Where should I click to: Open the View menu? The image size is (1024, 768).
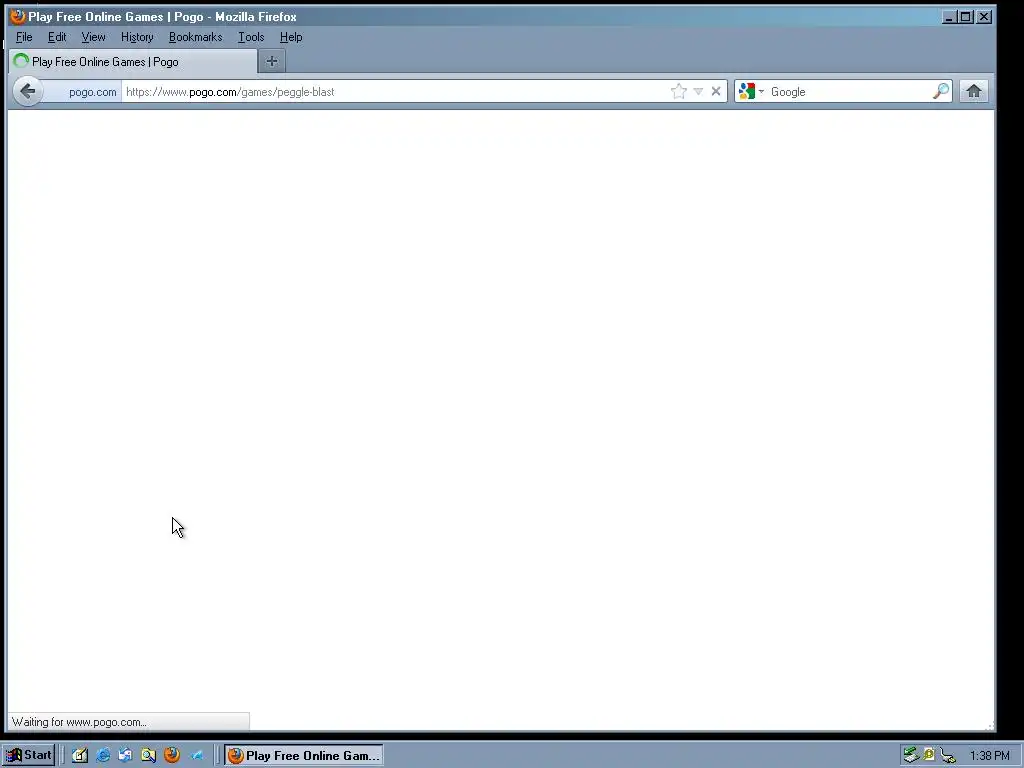[93, 37]
